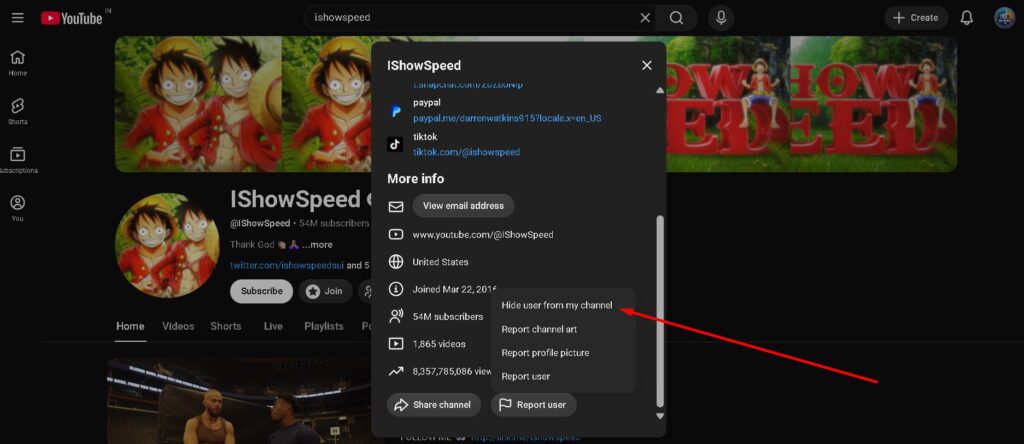The width and height of the screenshot is (1024, 444).
Task: Open the notifications bell
Action: (x=967, y=18)
